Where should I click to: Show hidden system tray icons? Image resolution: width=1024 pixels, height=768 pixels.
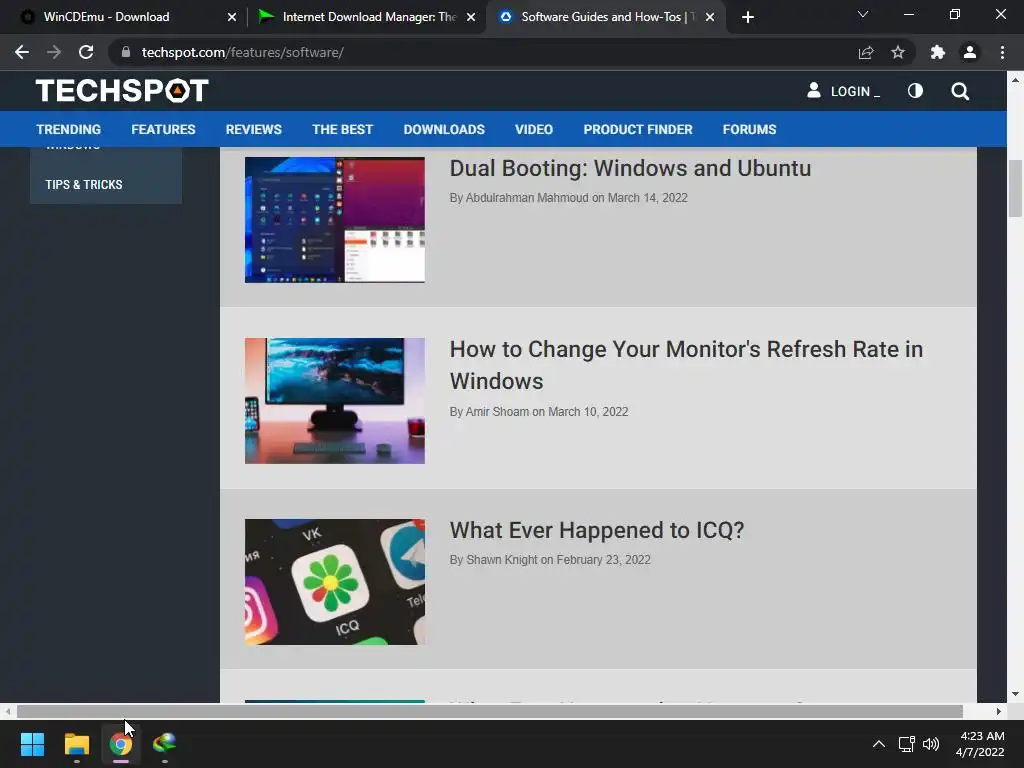click(879, 744)
